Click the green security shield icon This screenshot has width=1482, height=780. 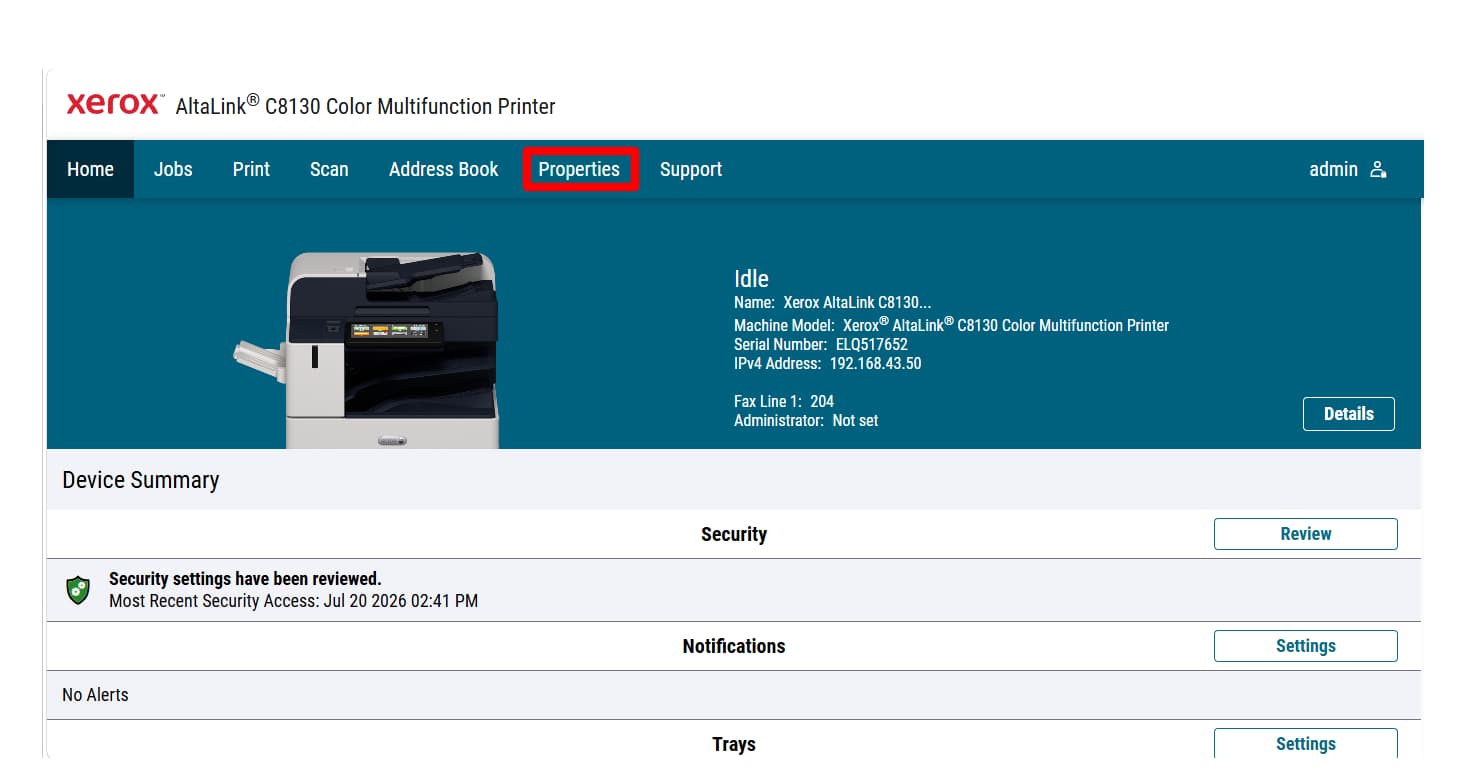tap(78, 590)
